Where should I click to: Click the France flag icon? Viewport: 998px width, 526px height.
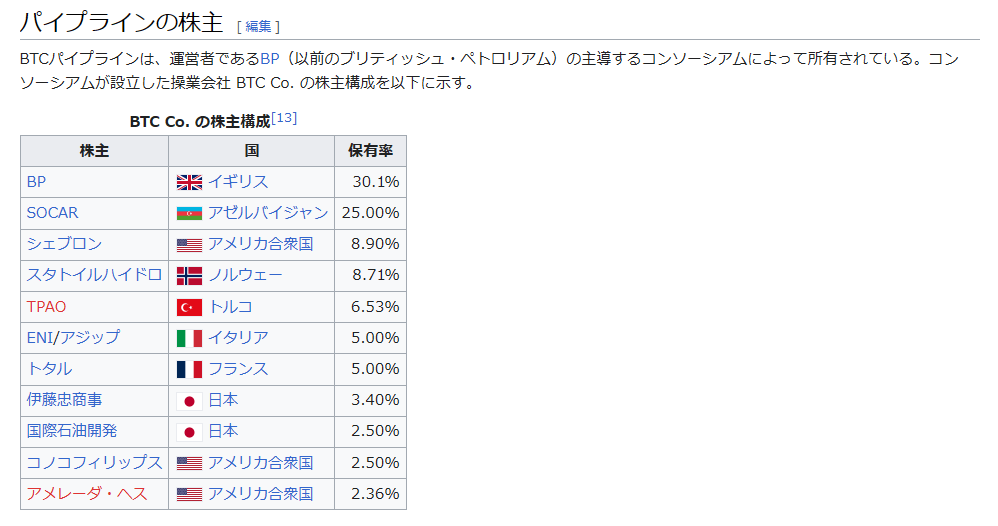tap(189, 369)
